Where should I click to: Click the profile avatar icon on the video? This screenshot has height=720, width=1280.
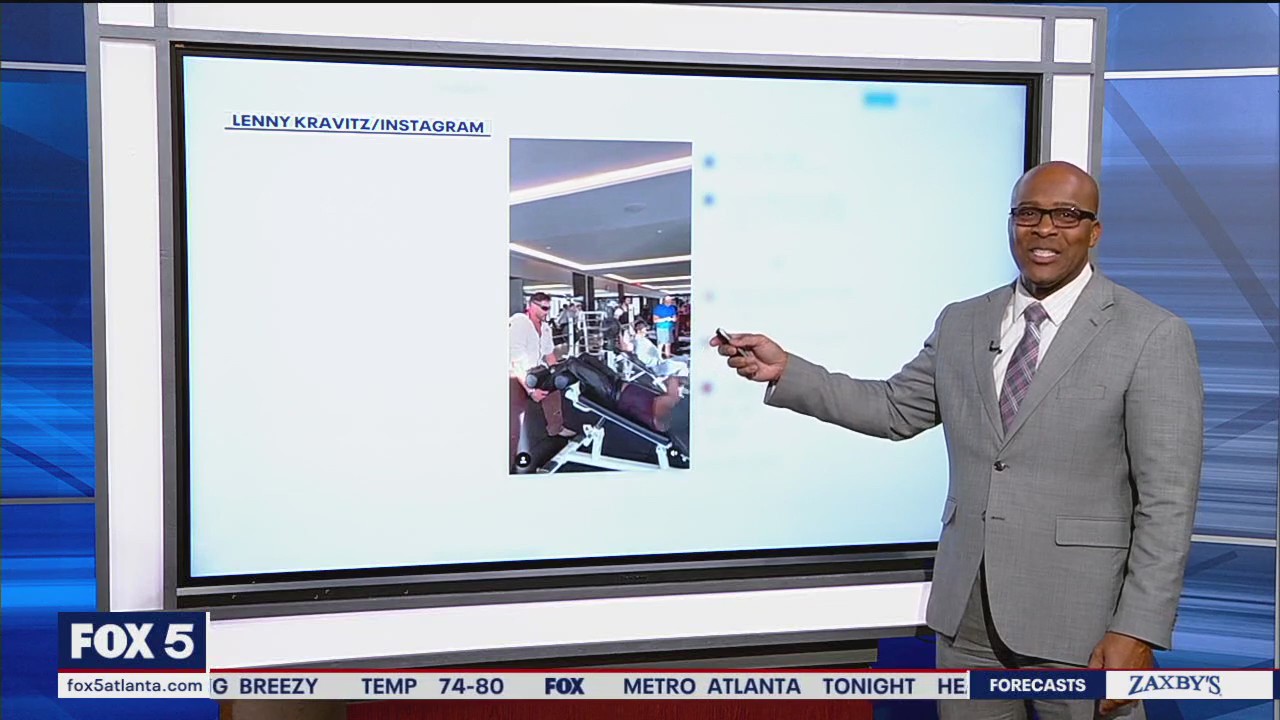[x=523, y=459]
